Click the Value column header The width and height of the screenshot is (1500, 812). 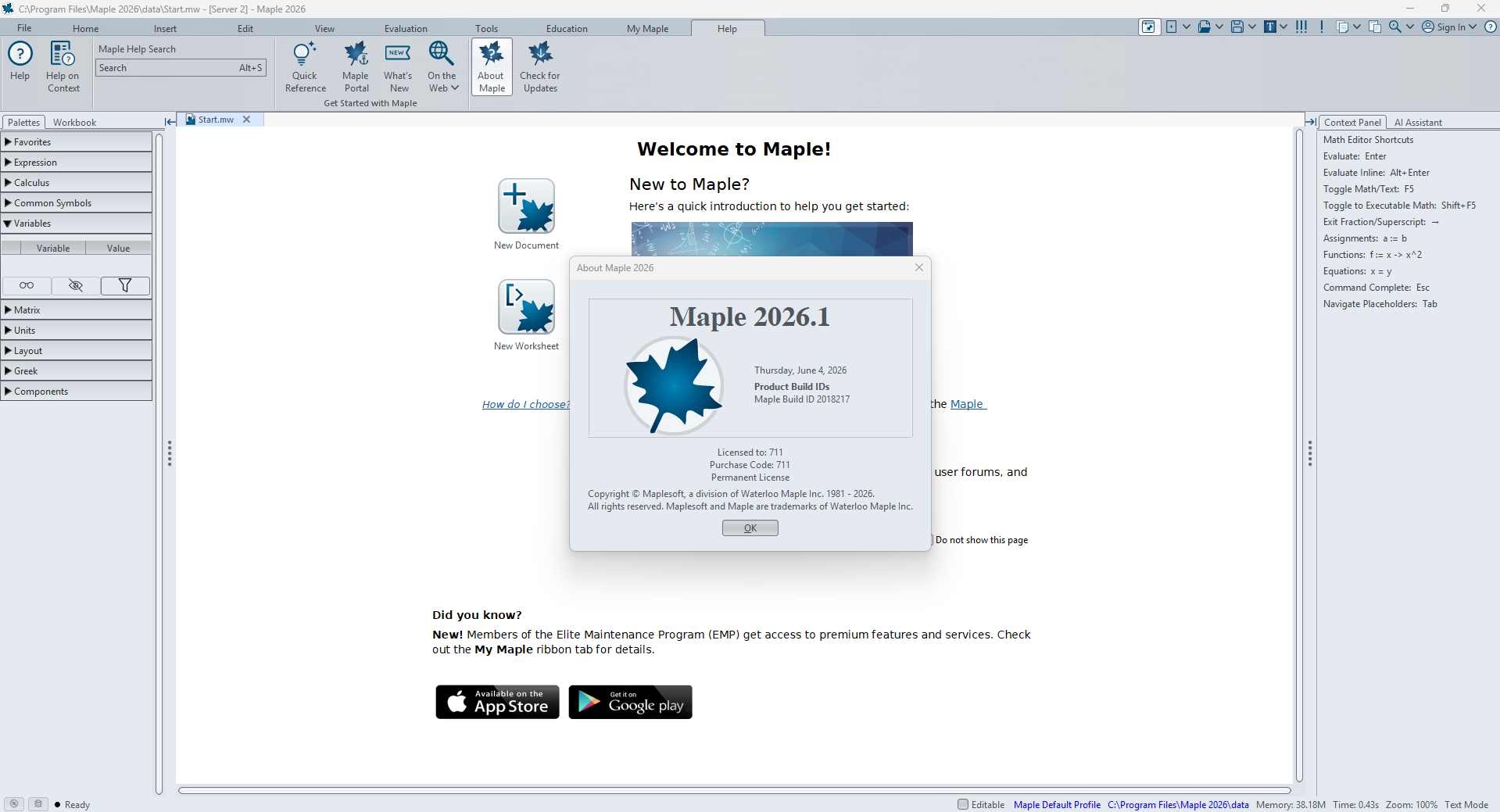click(x=119, y=249)
